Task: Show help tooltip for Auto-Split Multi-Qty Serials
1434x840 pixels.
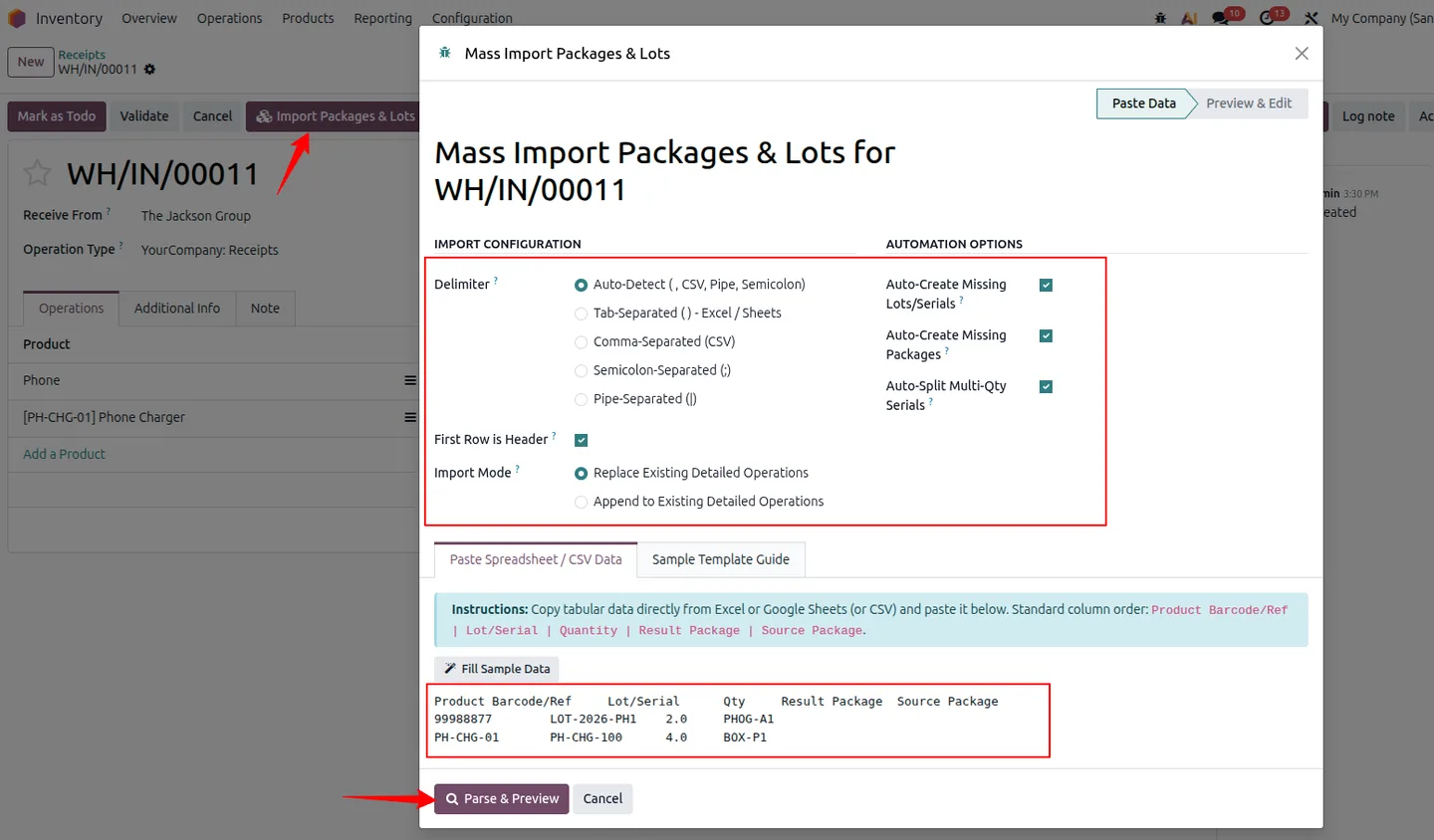Action: (x=930, y=401)
